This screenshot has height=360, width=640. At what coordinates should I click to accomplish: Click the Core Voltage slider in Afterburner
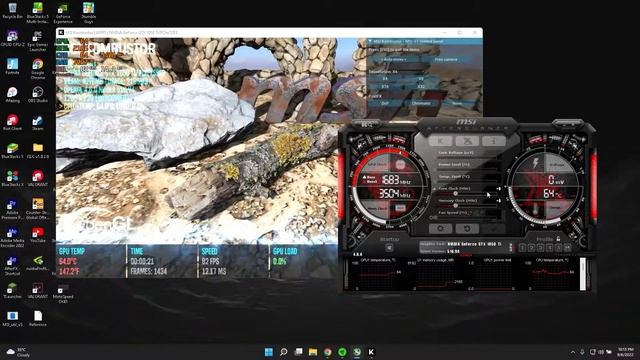468,157
